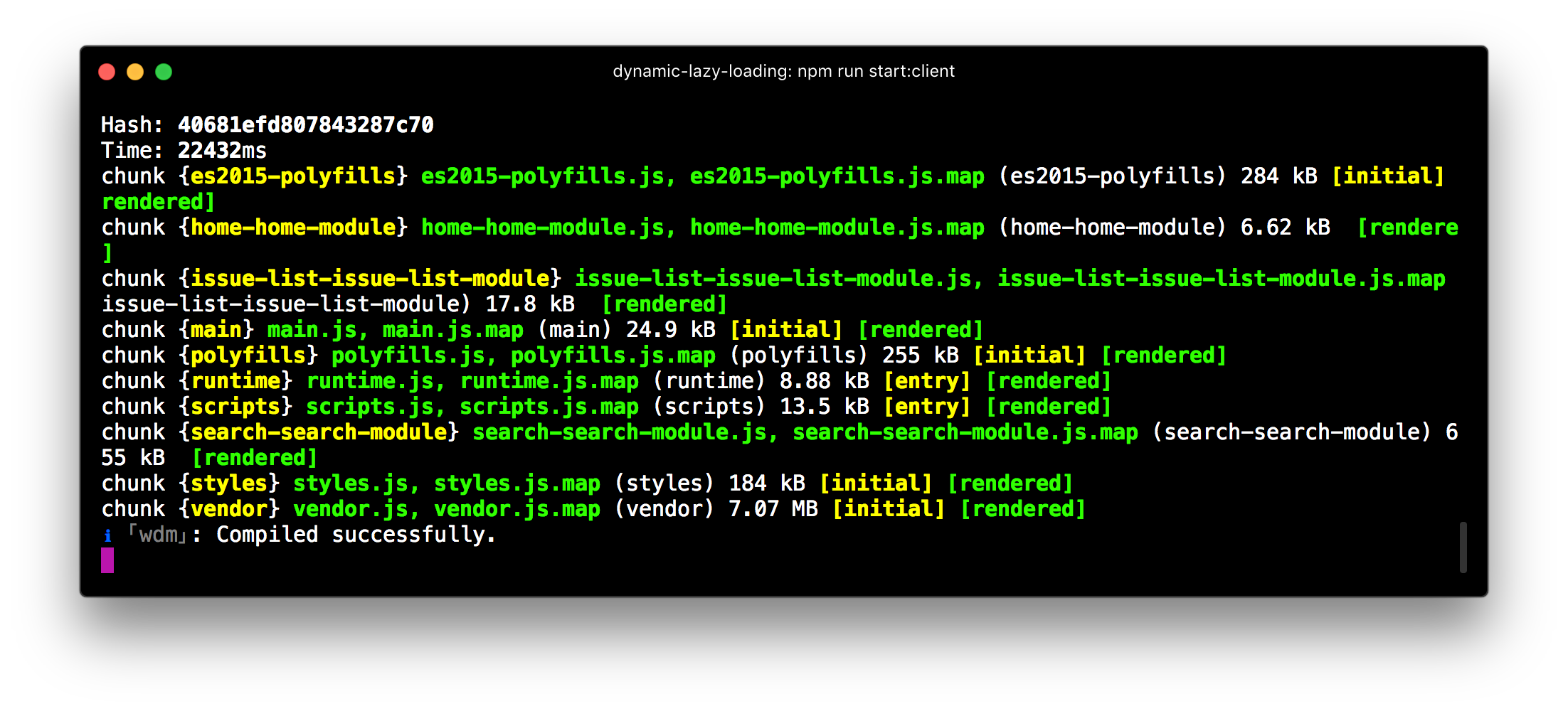Click the terminal scrollbar thumb
This screenshot has width=1568, height=711.
(1463, 547)
